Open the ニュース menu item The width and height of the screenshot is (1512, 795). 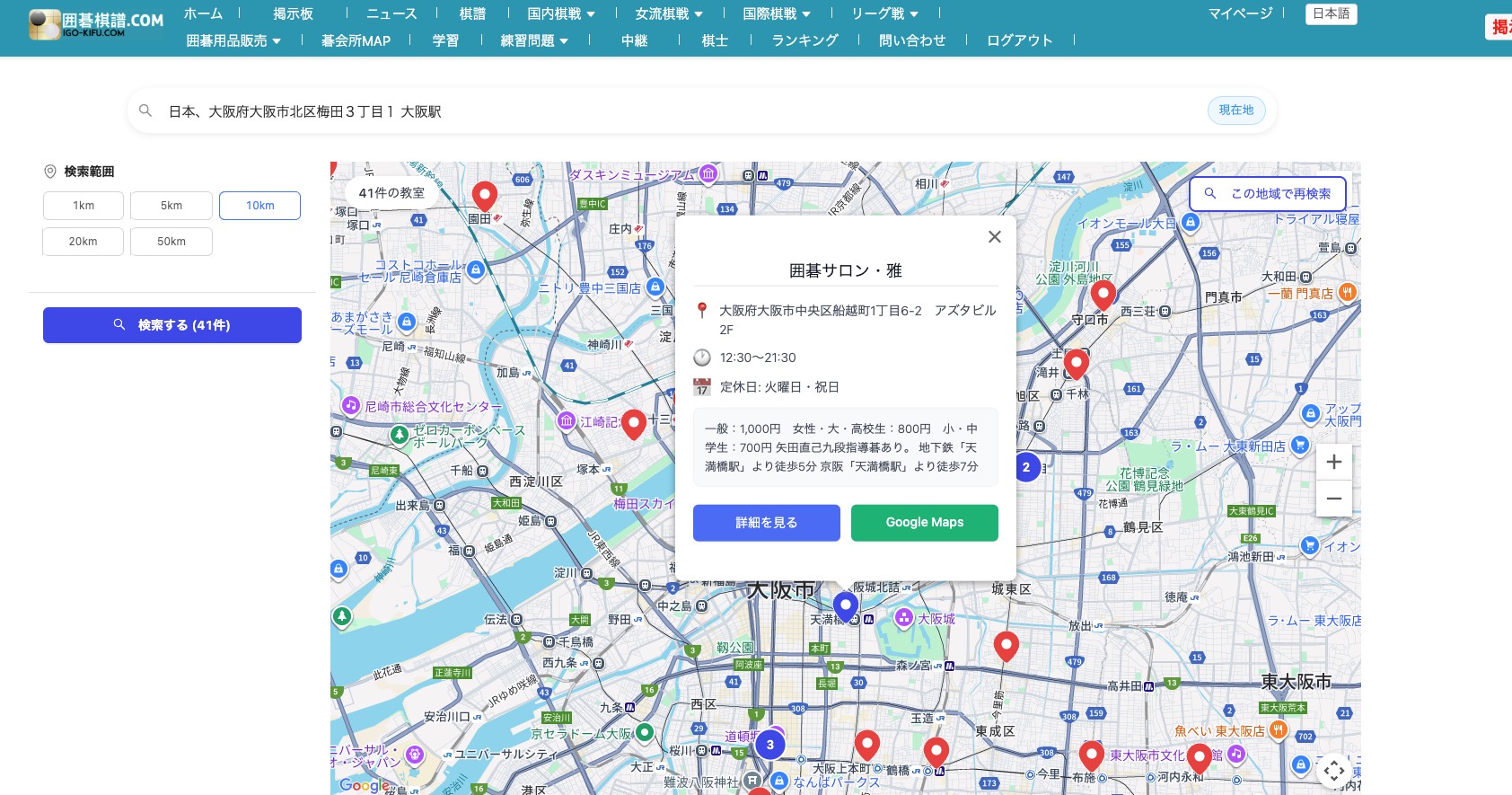(391, 13)
